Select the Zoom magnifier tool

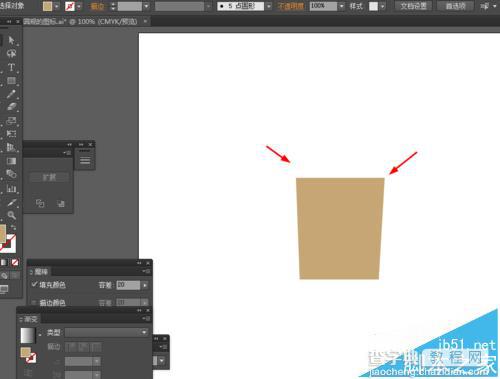pos(11,215)
